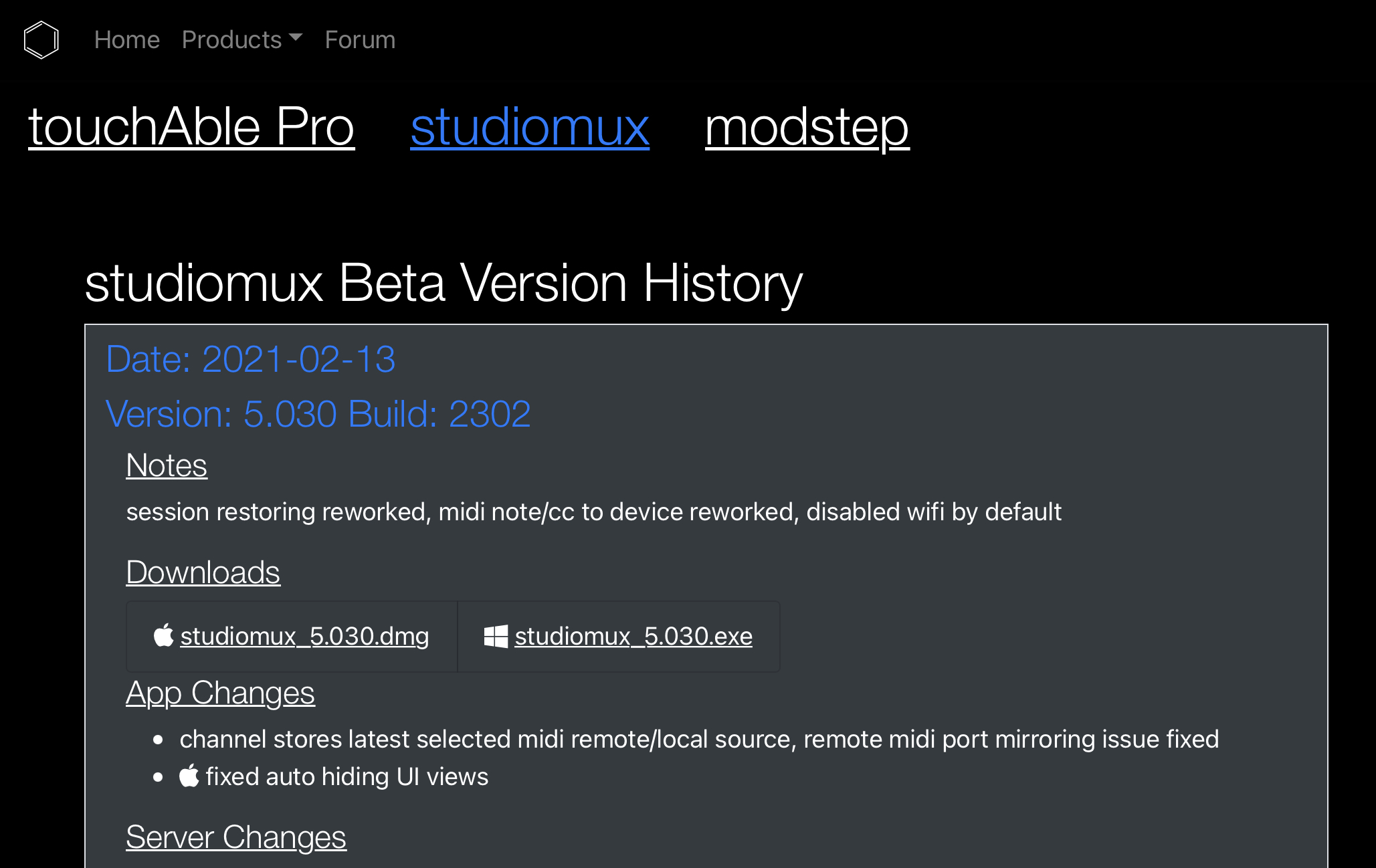Open the Products dropdown menu
This screenshot has width=1376, height=868.
232,40
